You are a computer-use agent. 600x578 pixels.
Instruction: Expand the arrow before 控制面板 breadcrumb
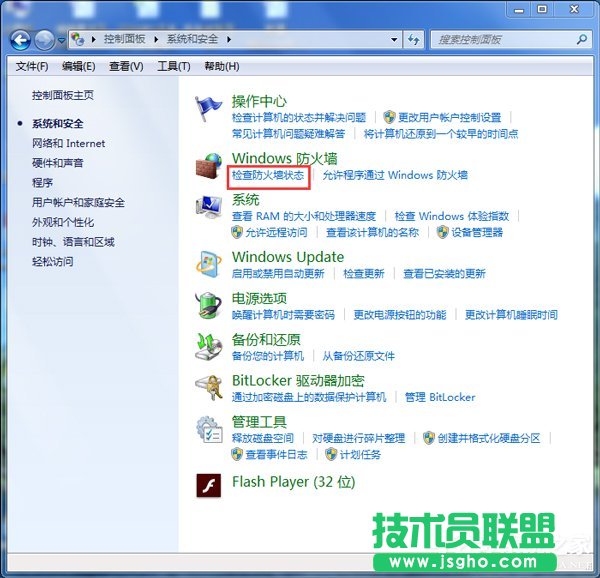93,39
